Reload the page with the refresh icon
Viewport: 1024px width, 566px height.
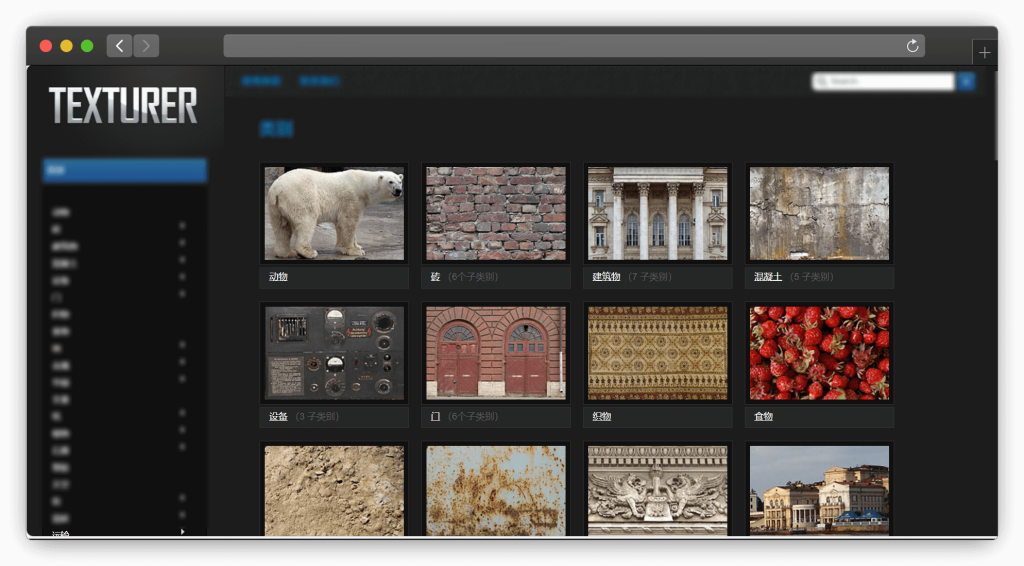click(912, 46)
